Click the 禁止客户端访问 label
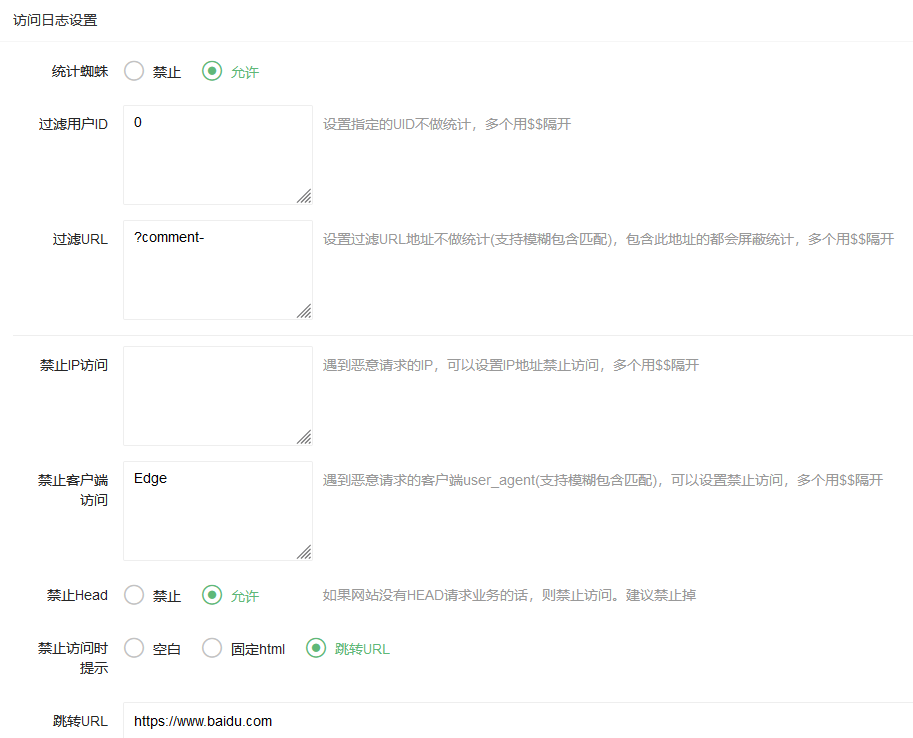 [73, 490]
